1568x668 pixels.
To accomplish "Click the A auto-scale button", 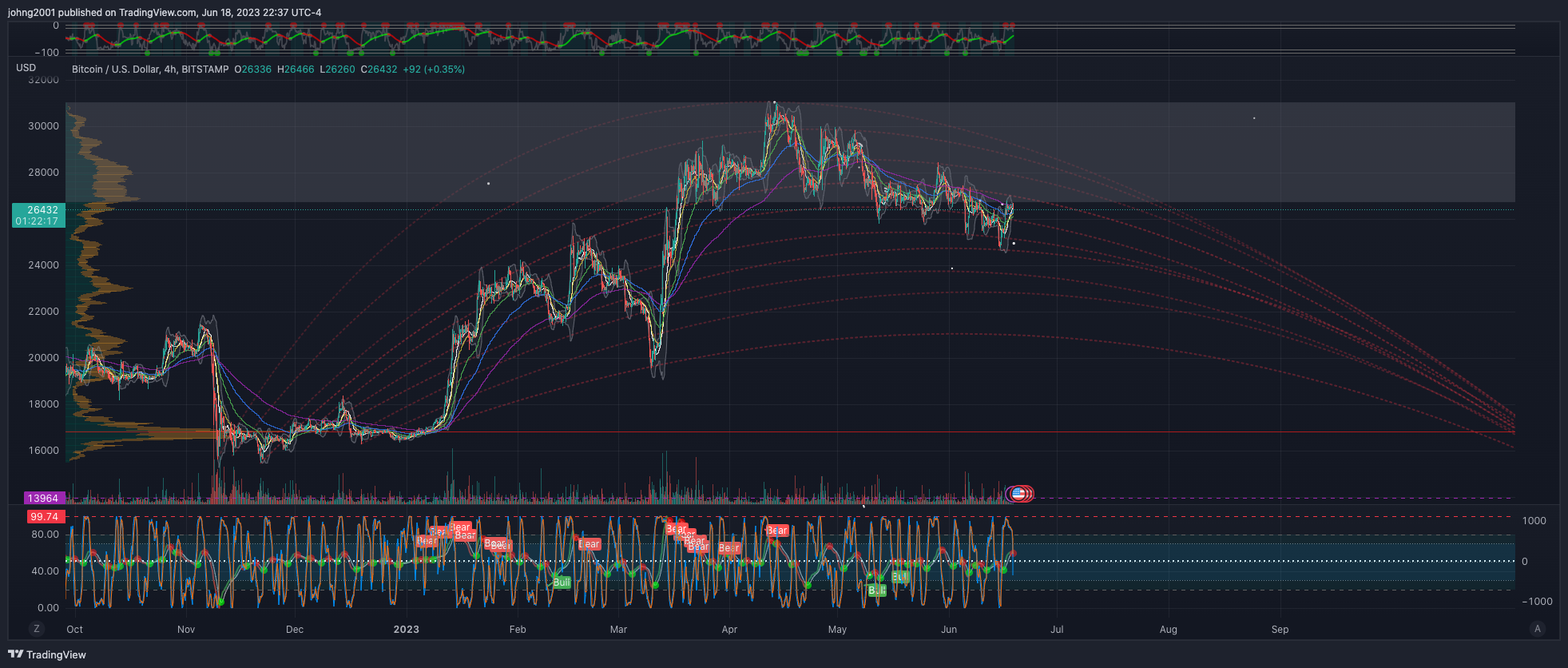I will click(x=1538, y=629).
